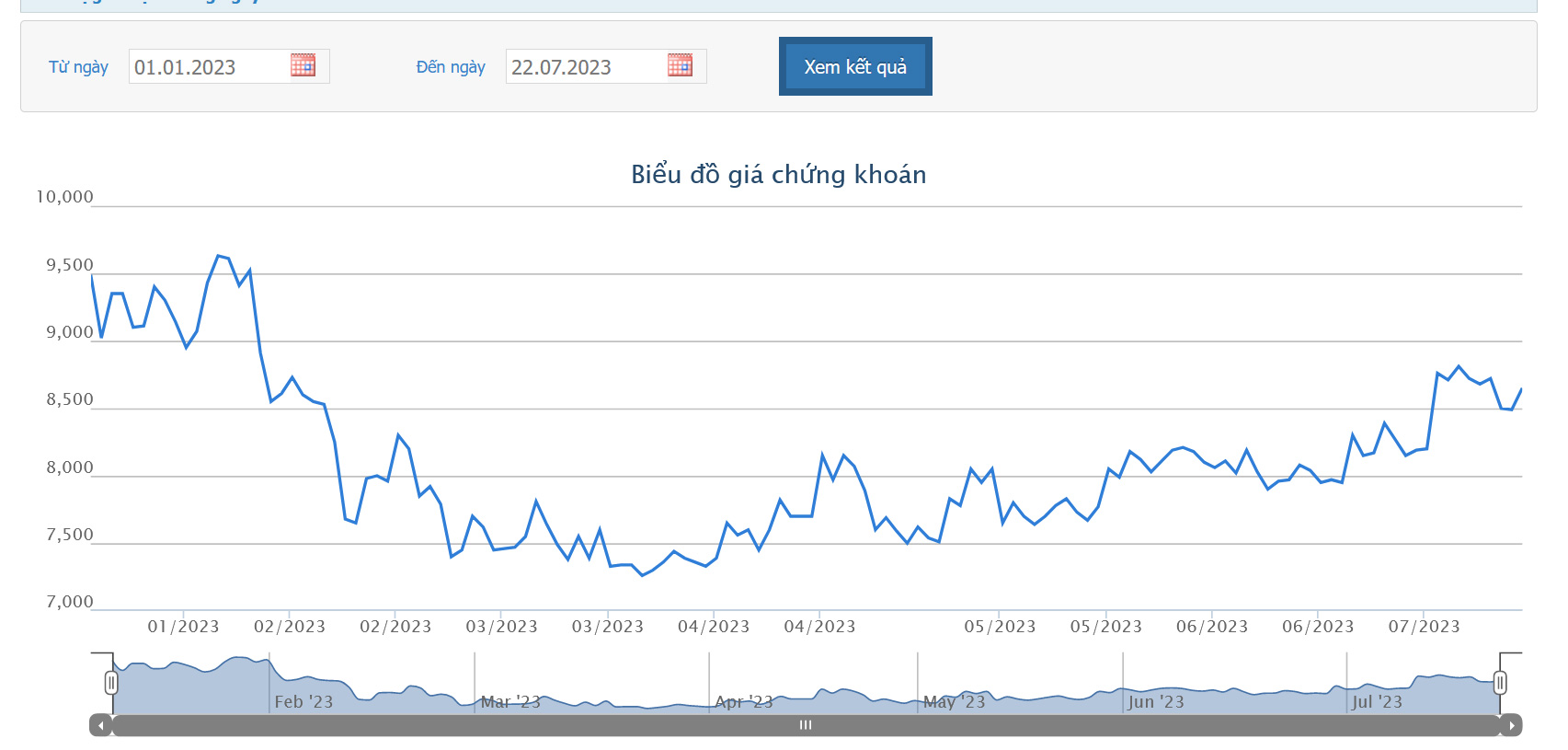Grab the left range handle of navigator
Screen dimensions: 1568x750
coord(111,683)
